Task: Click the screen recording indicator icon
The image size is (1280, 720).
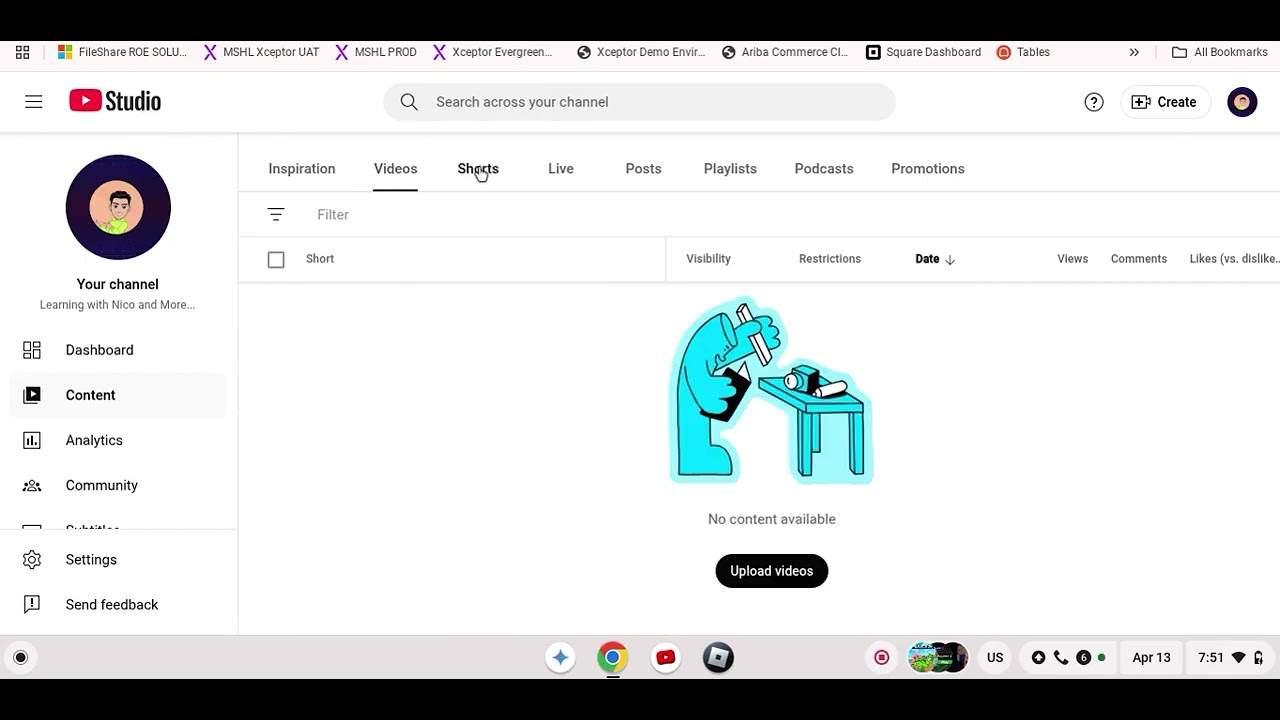Action: pyautogui.click(x=882, y=658)
